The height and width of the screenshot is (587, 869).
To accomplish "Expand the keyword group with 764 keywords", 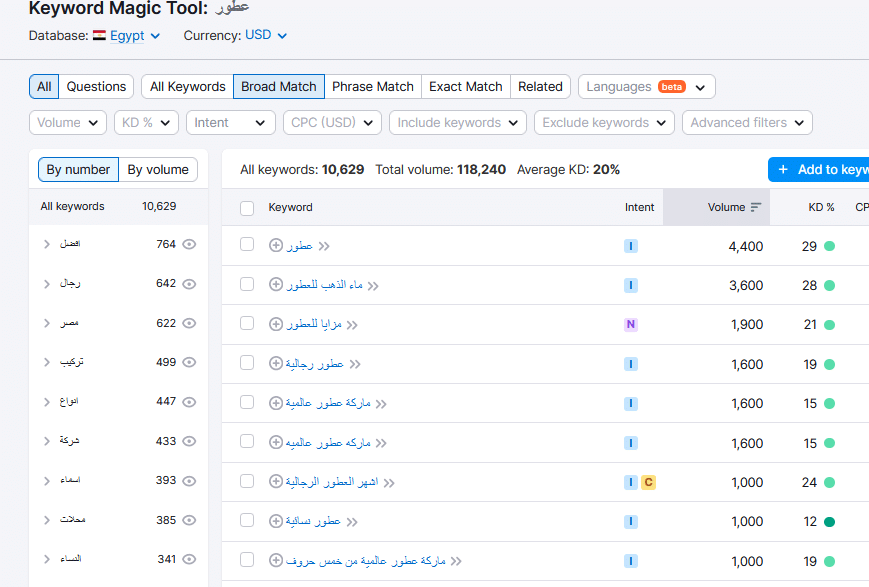I will [47, 244].
